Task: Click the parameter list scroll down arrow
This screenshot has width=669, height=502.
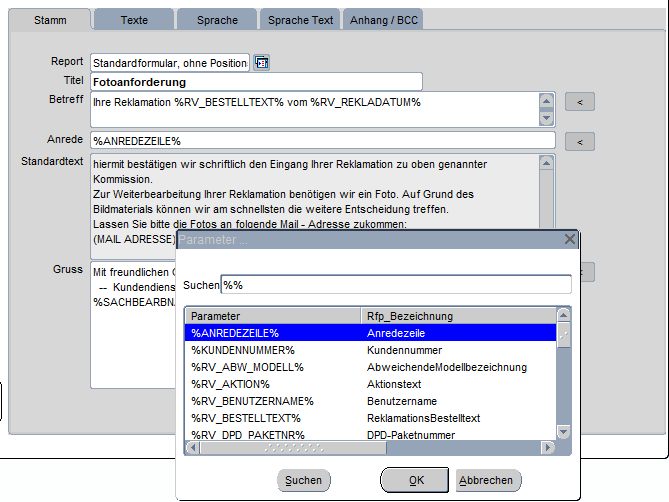Action: point(563,432)
